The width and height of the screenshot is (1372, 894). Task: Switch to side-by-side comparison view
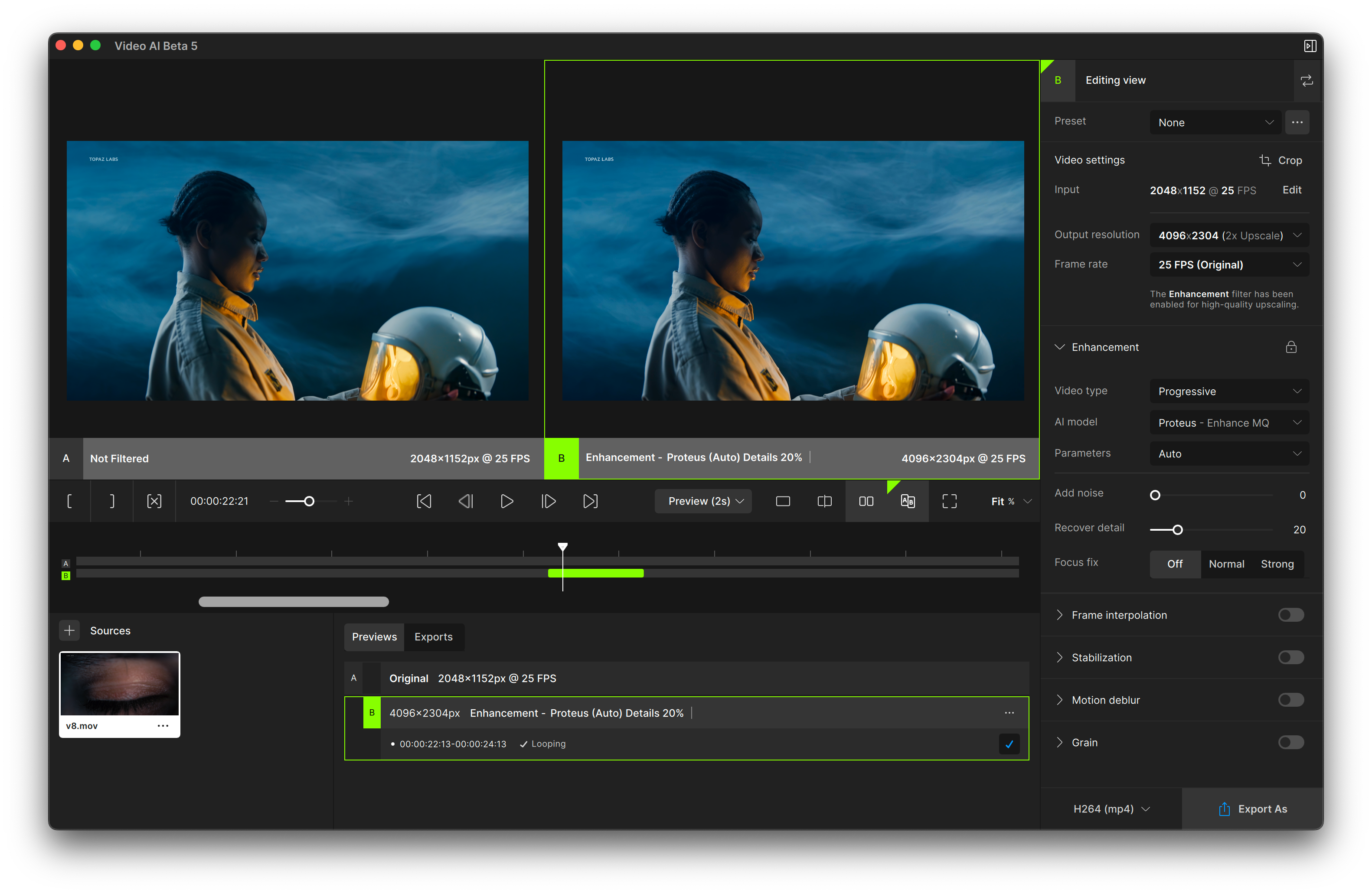pyautogui.click(x=866, y=502)
